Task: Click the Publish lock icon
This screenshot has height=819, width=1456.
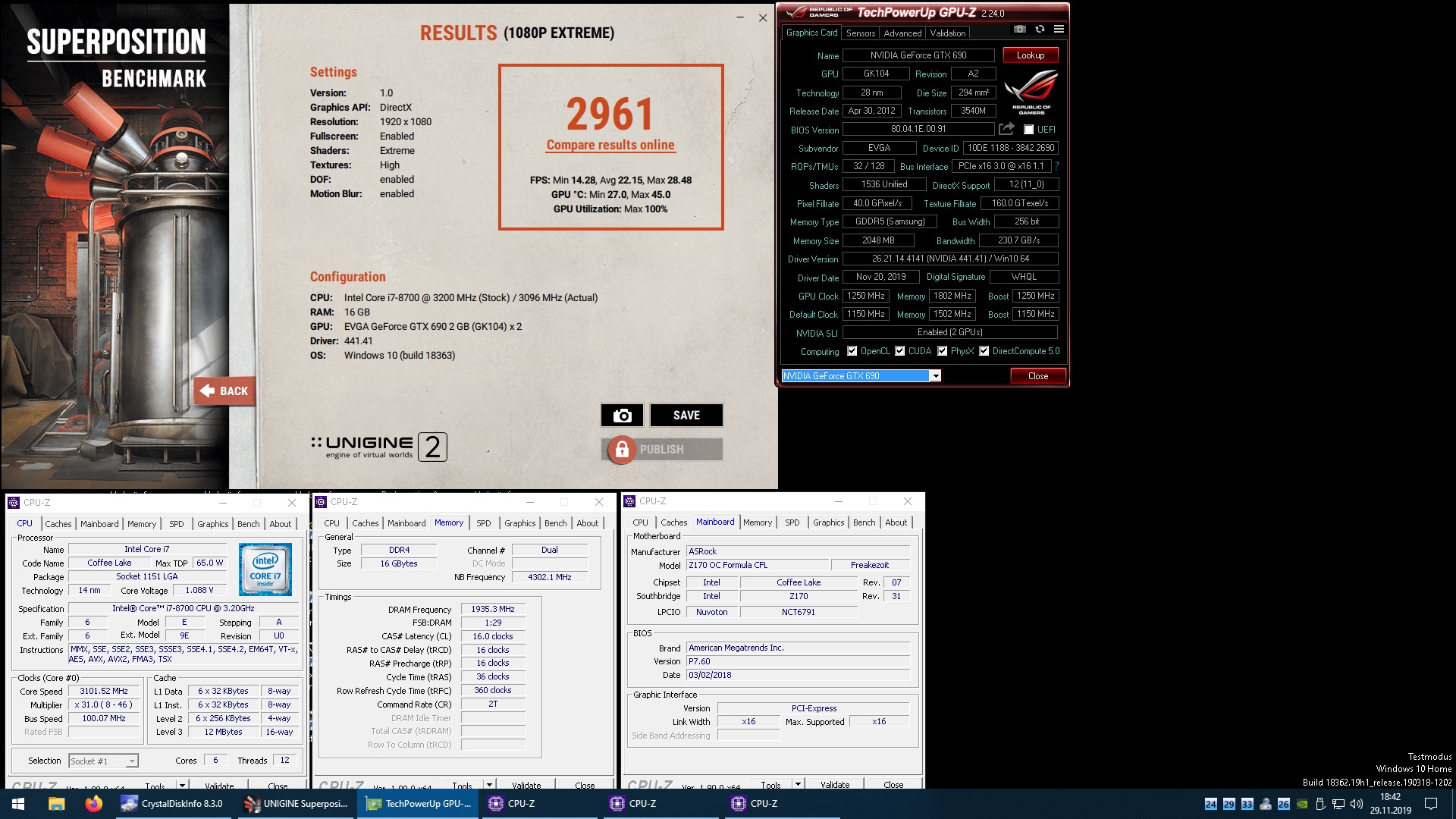Action: tap(622, 450)
